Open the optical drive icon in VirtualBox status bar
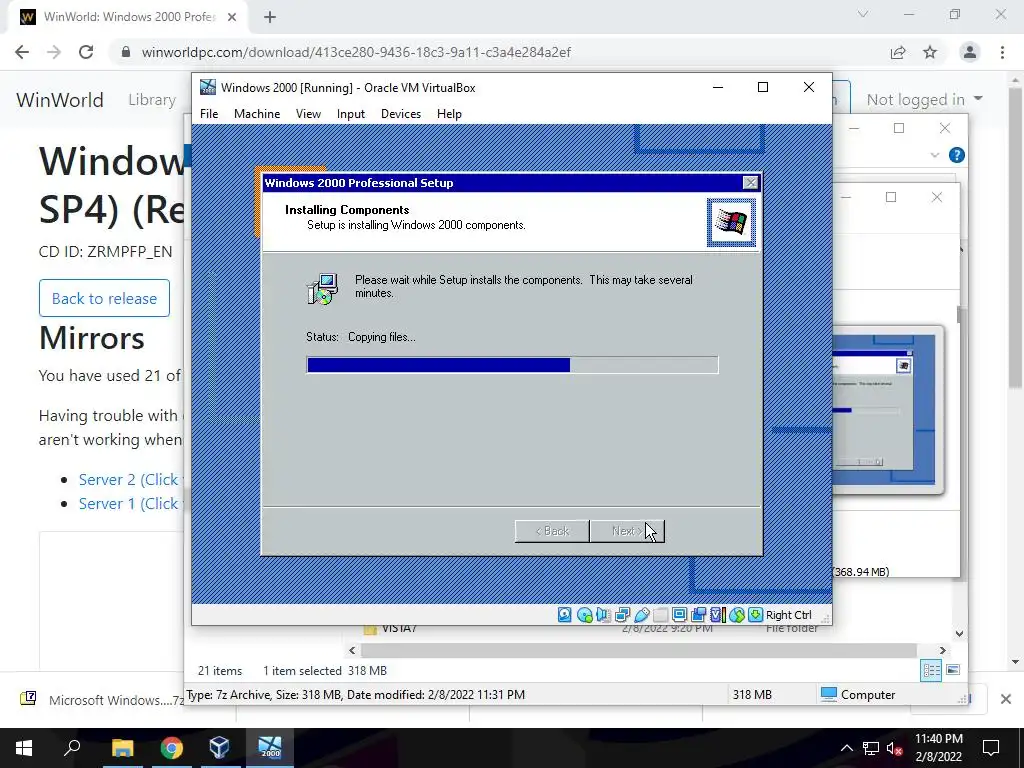This screenshot has width=1024, height=768. [x=584, y=615]
